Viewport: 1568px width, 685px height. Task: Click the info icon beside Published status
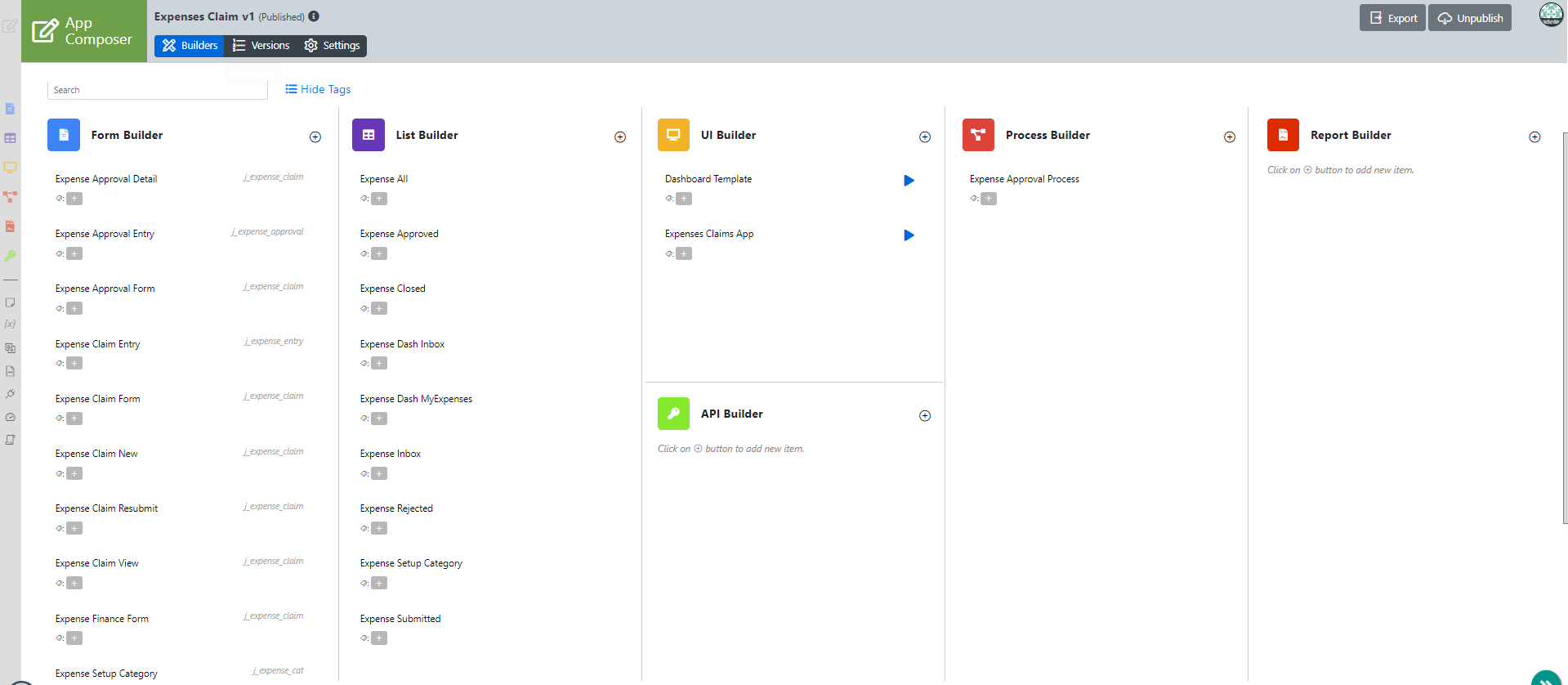314,16
